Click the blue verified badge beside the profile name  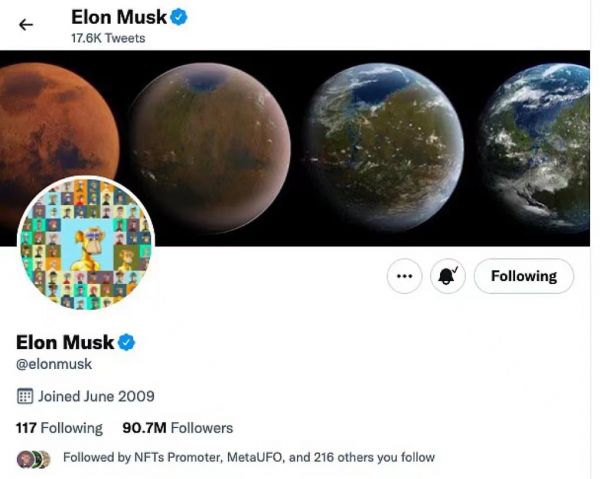[x=127, y=343]
